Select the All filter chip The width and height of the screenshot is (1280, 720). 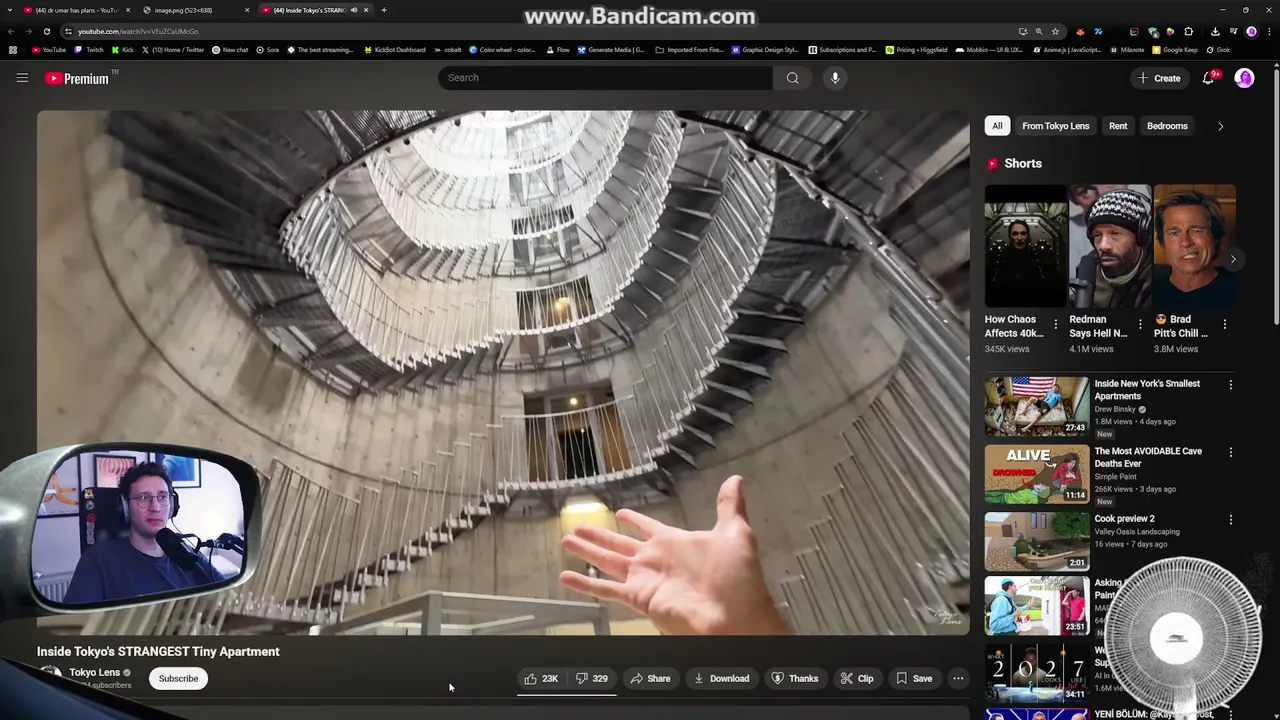997,126
